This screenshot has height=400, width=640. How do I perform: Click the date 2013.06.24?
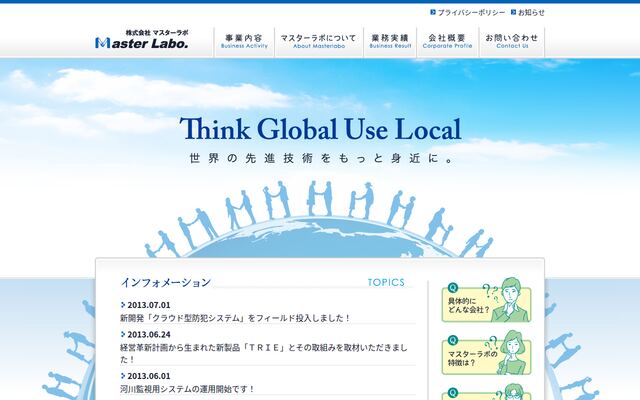pyautogui.click(x=149, y=335)
